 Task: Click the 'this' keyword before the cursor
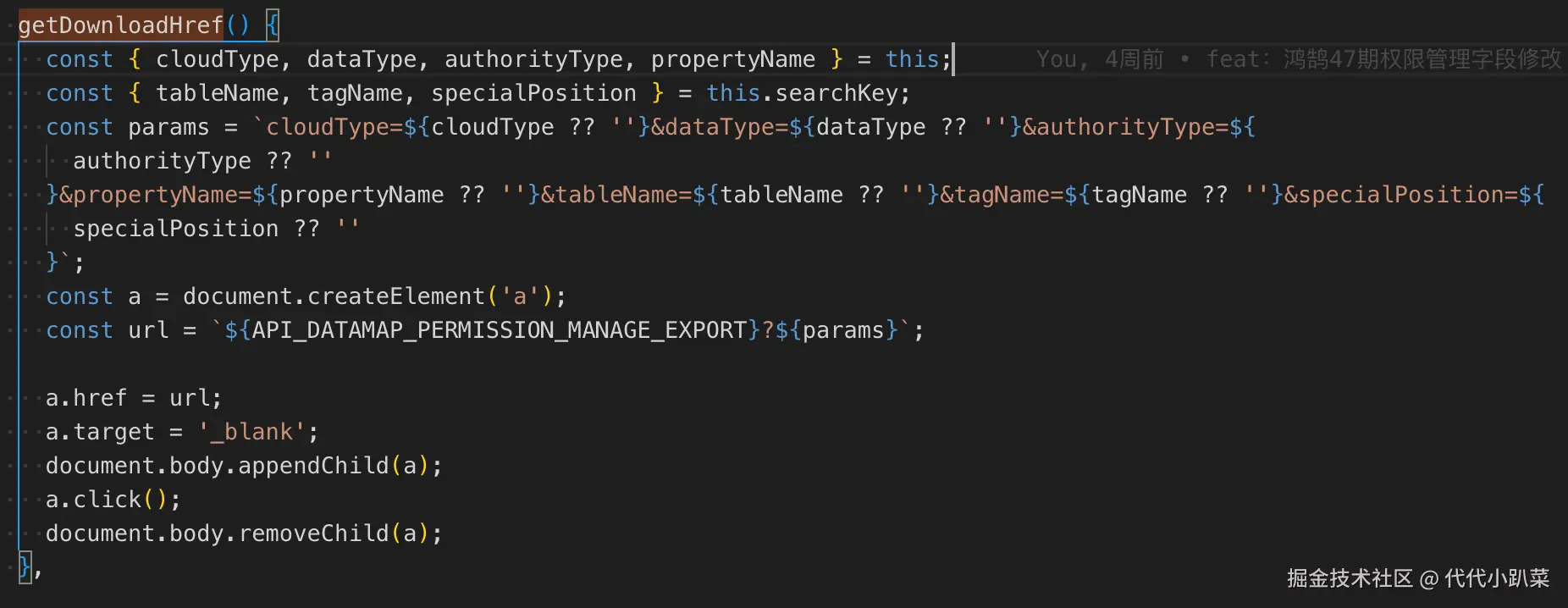click(913, 59)
